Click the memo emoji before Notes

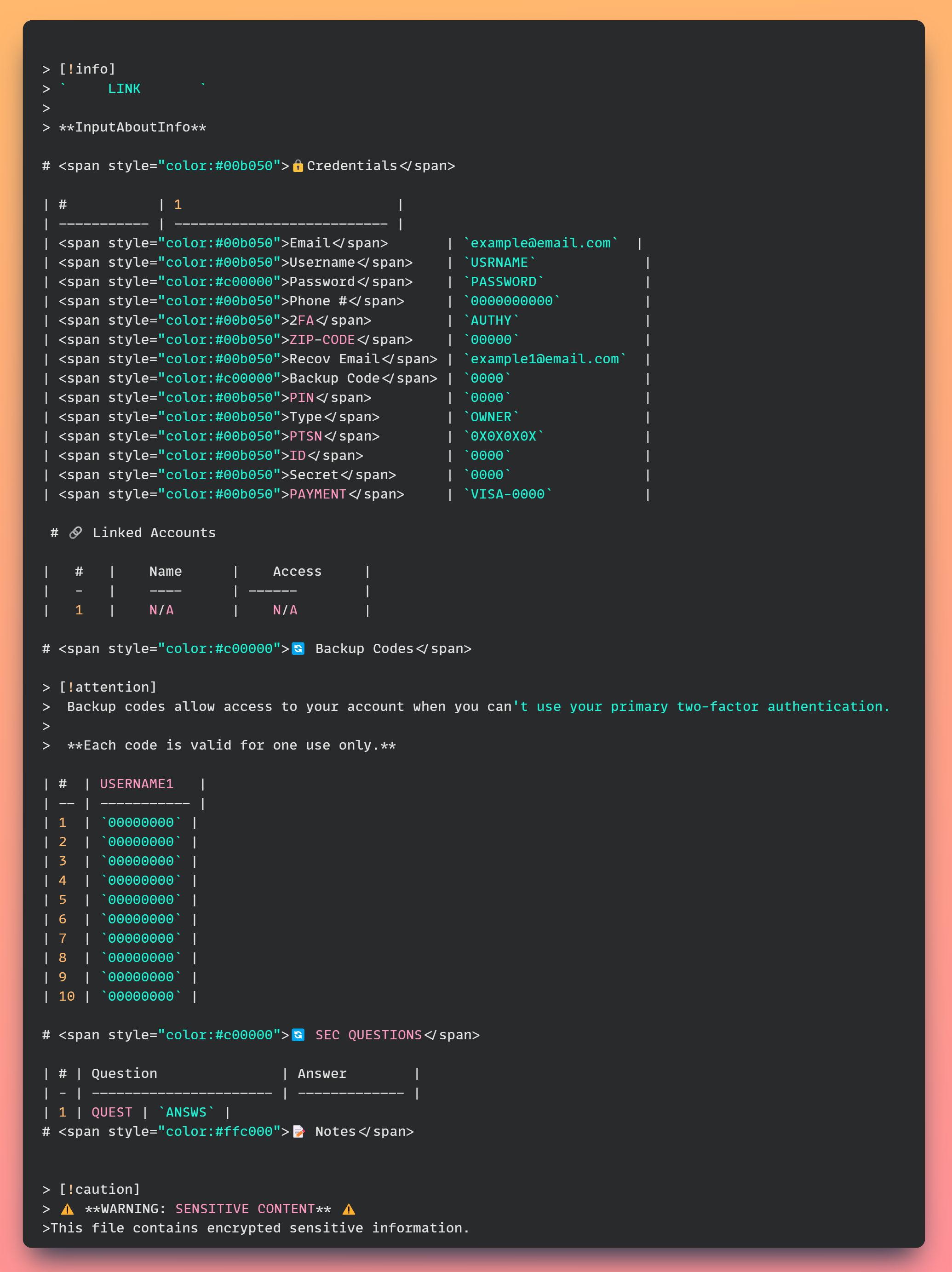[x=298, y=1132]
